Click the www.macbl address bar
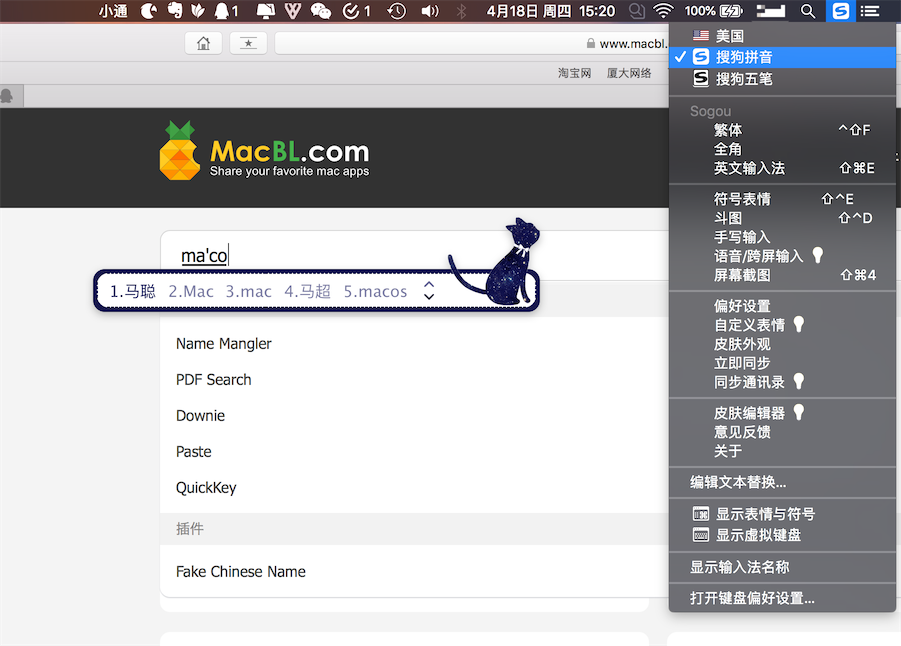Screen dimensions: 901x646 tap(472, 43)
